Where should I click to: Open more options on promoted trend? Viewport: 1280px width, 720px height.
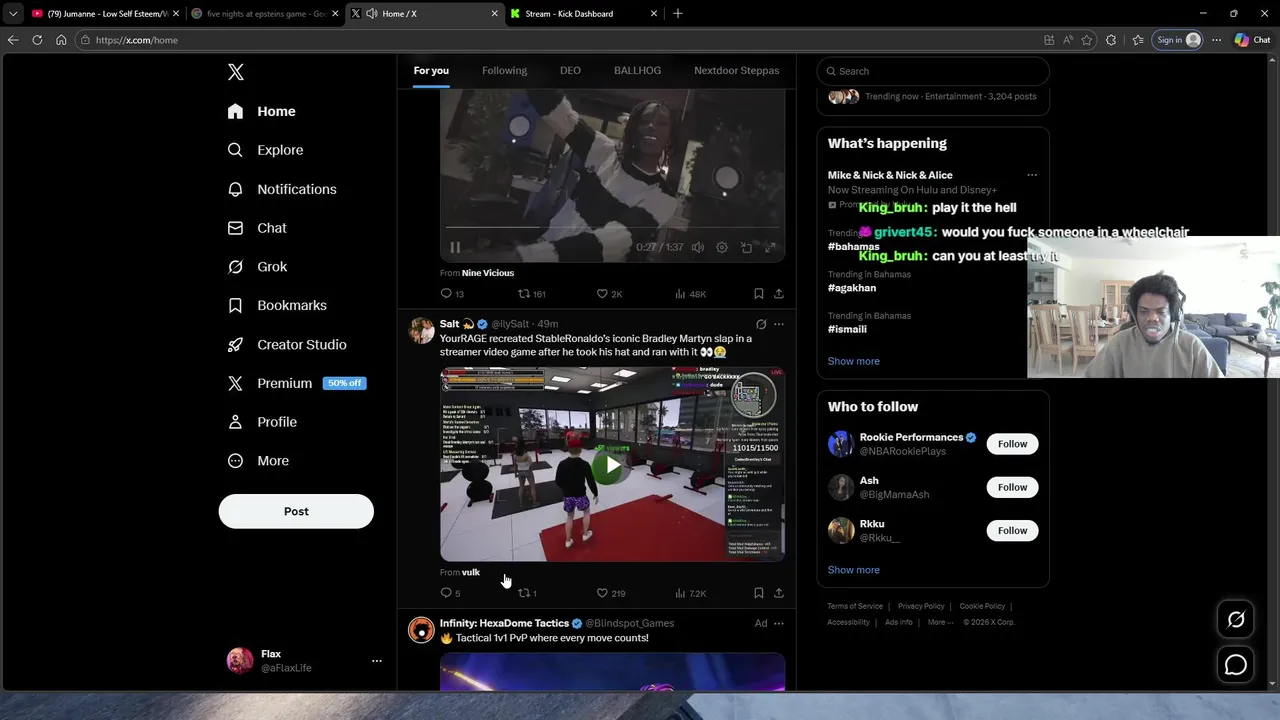(x=1032, y=175)
